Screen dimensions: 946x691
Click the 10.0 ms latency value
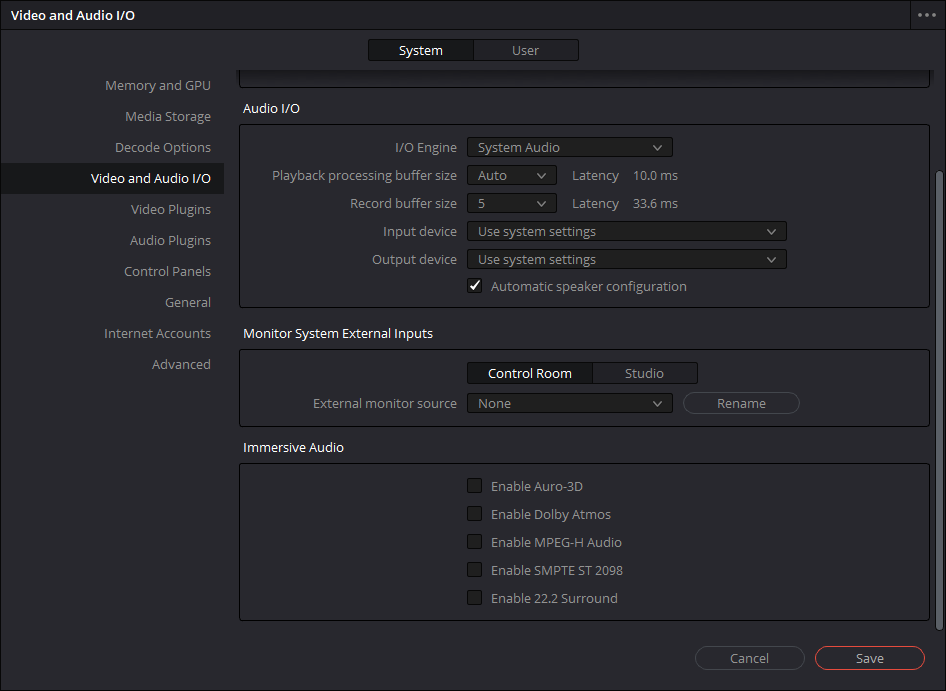point(655,176)
